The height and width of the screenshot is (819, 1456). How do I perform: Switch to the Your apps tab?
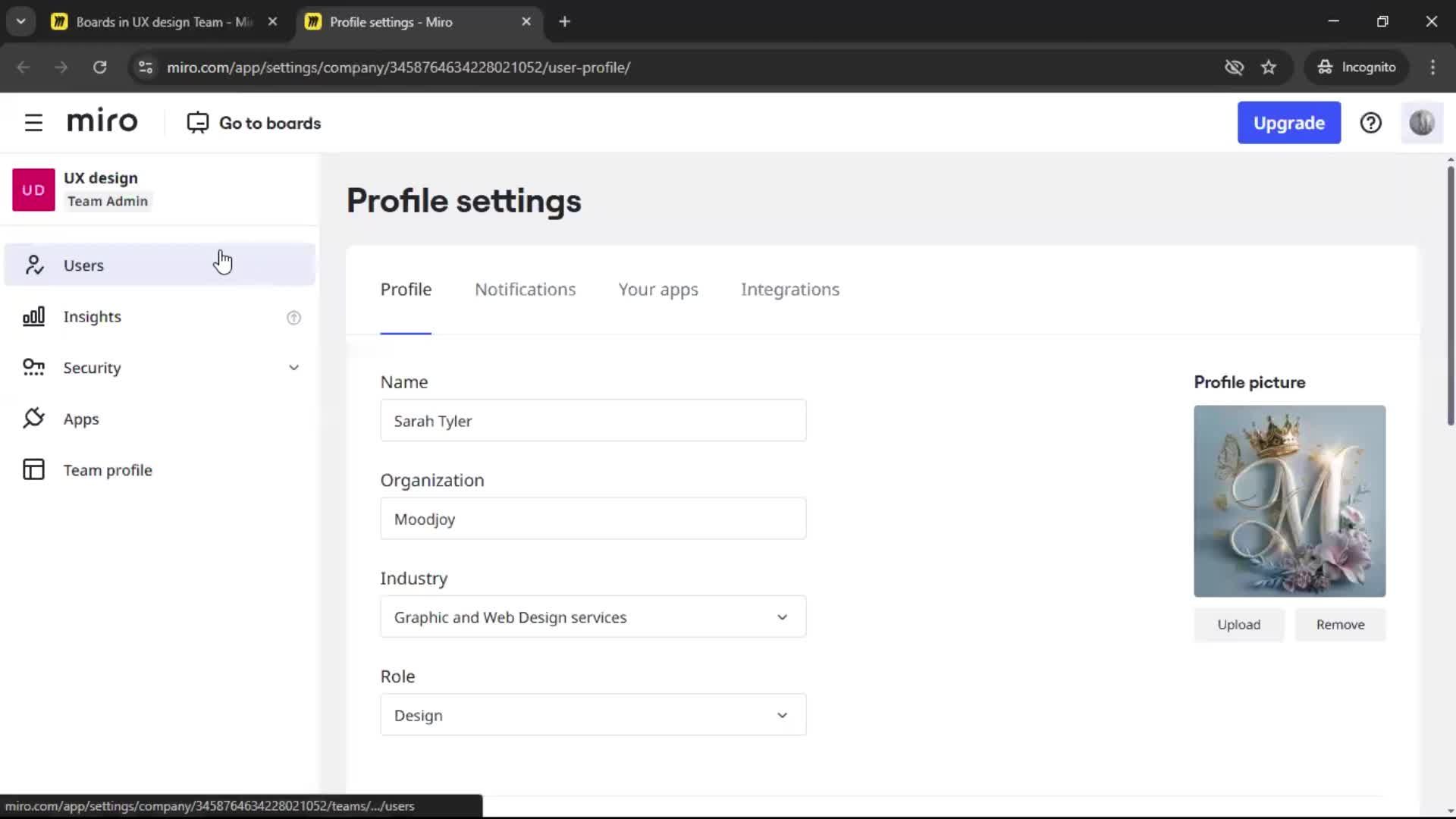[x=658, y=290]
